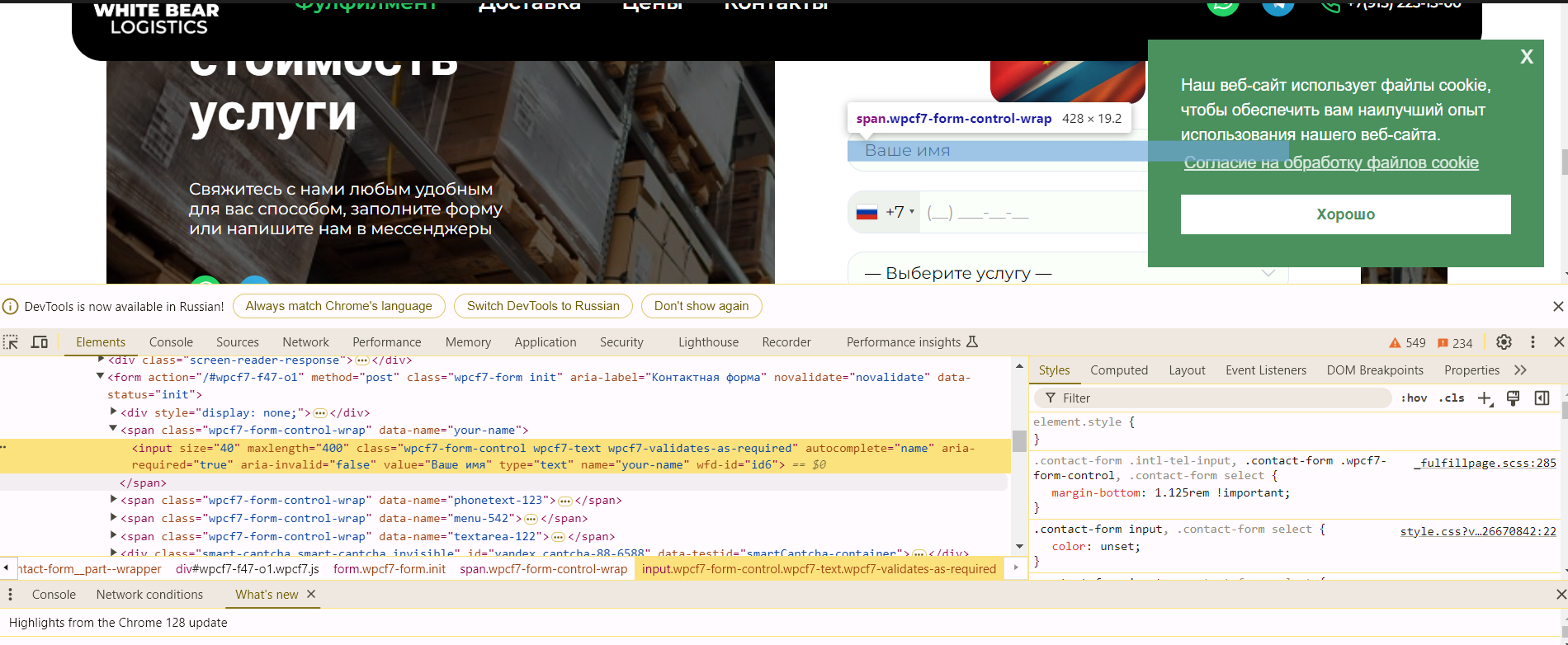This screenshot has height=645, width=1568.
Task: Click the Telegram icon in site header
Action: pyautogui.click(x=1278, y=4)
